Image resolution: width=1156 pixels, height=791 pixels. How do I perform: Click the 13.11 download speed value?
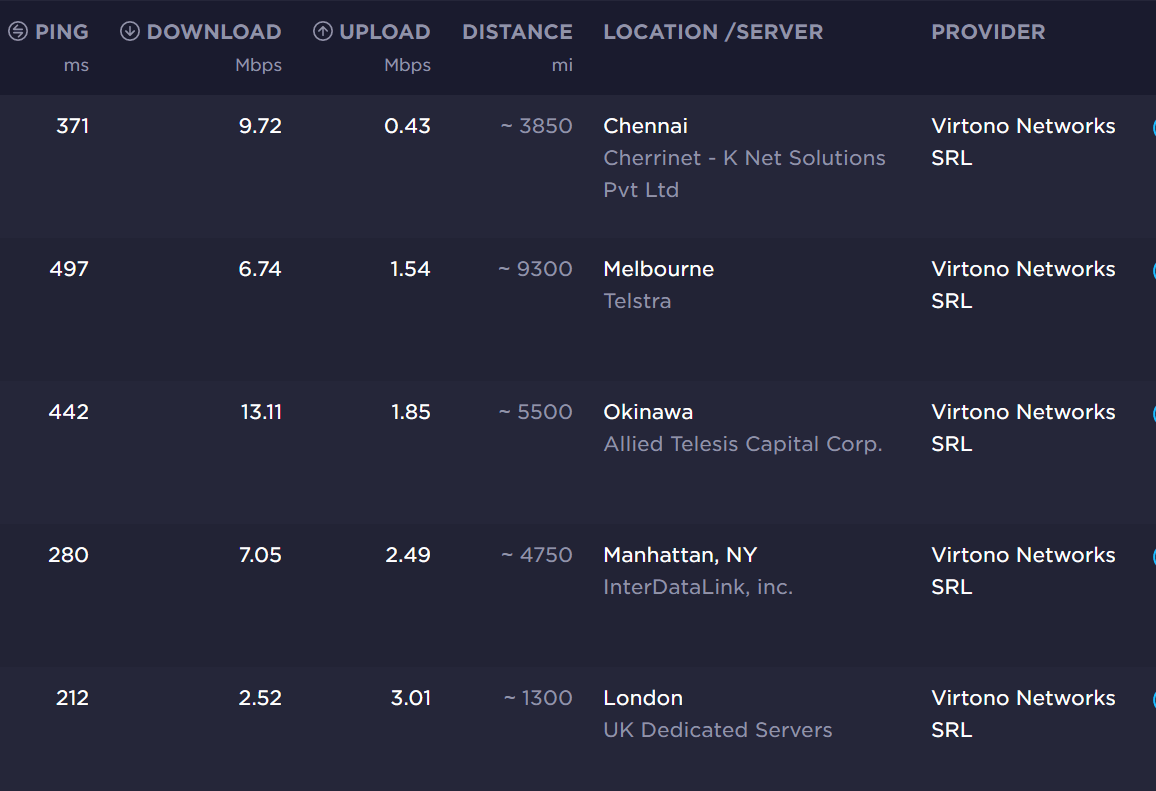pyautogui.click(x=262, y=412)
